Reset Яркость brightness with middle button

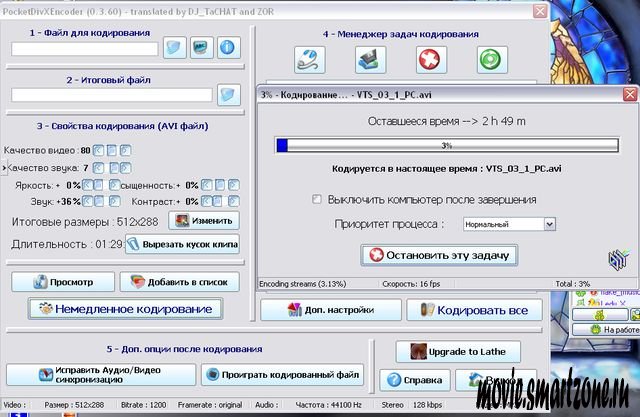click(x=98, y=185)
